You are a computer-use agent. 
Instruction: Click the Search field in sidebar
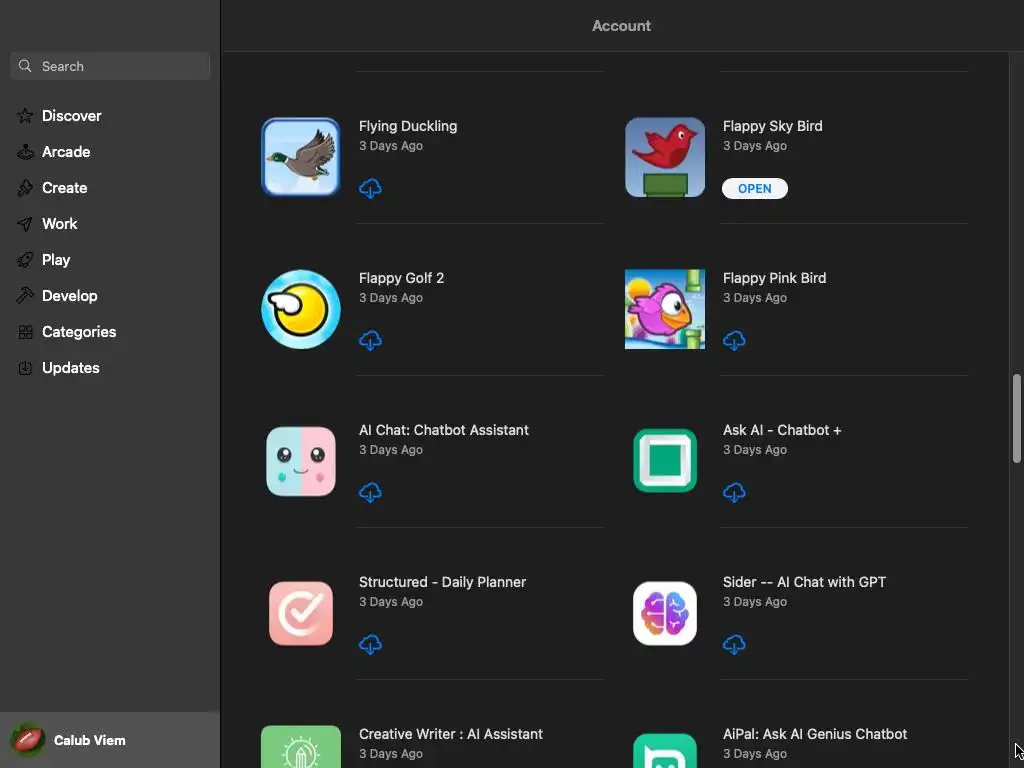tap(110, 66)
